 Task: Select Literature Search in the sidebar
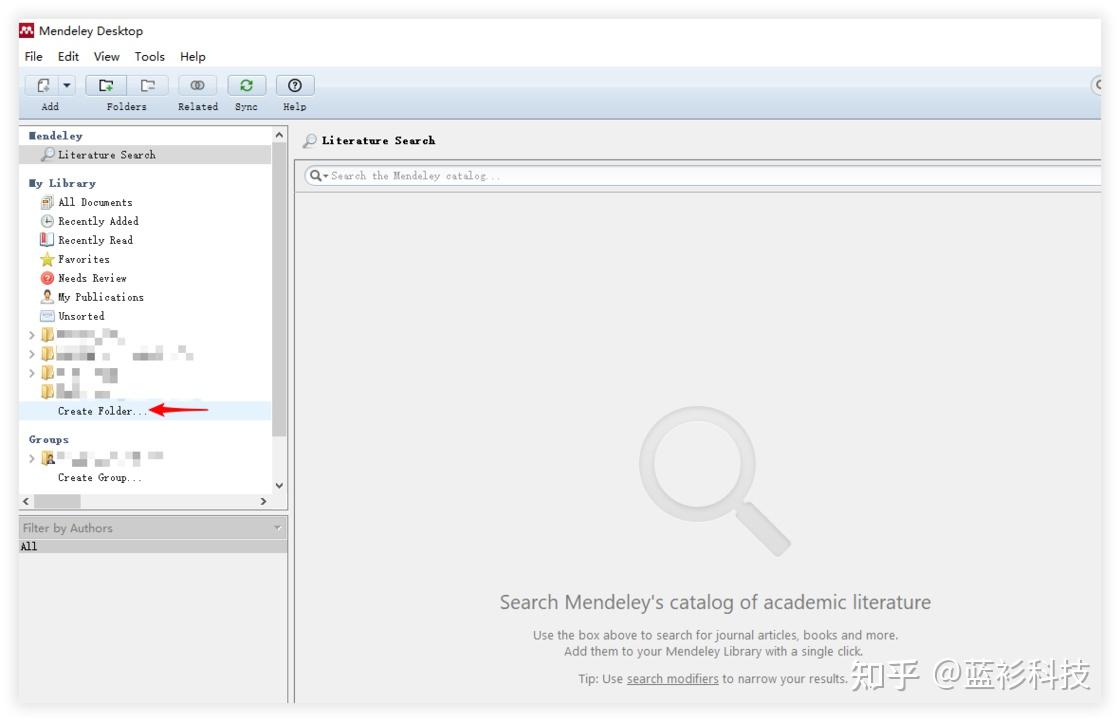point(145,155)
